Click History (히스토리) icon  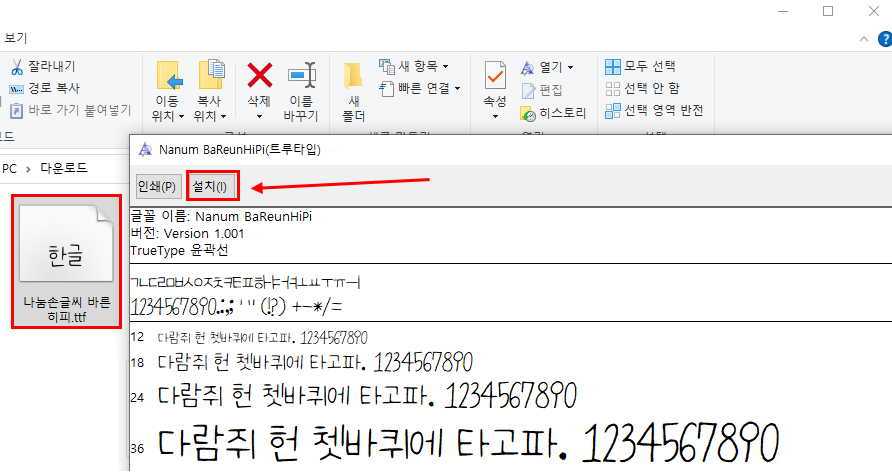point(528,114)
